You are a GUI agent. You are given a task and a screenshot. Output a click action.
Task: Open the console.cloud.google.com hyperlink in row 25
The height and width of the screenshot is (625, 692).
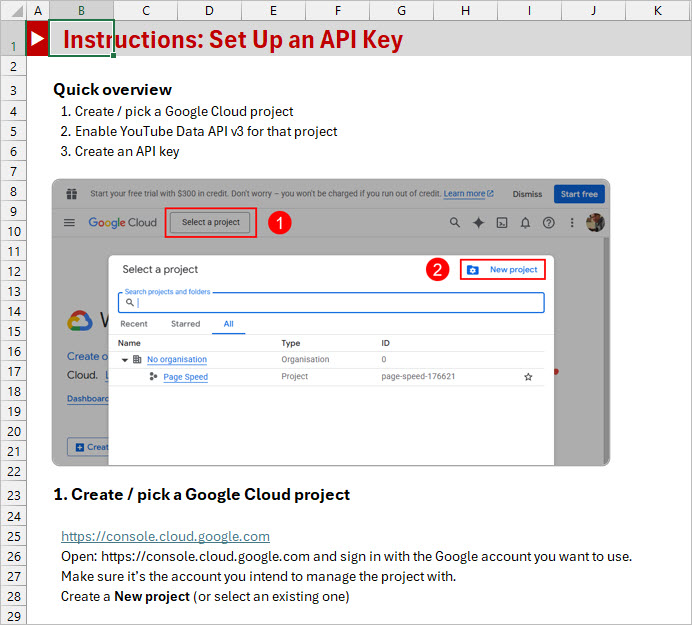pos(165,536)
